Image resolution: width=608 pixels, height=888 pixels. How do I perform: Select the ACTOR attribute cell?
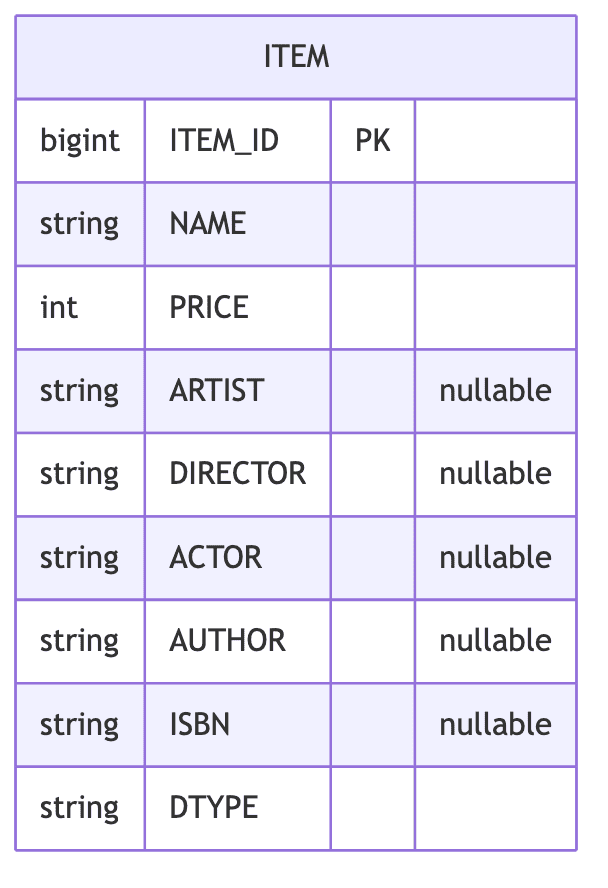(216, 557)
